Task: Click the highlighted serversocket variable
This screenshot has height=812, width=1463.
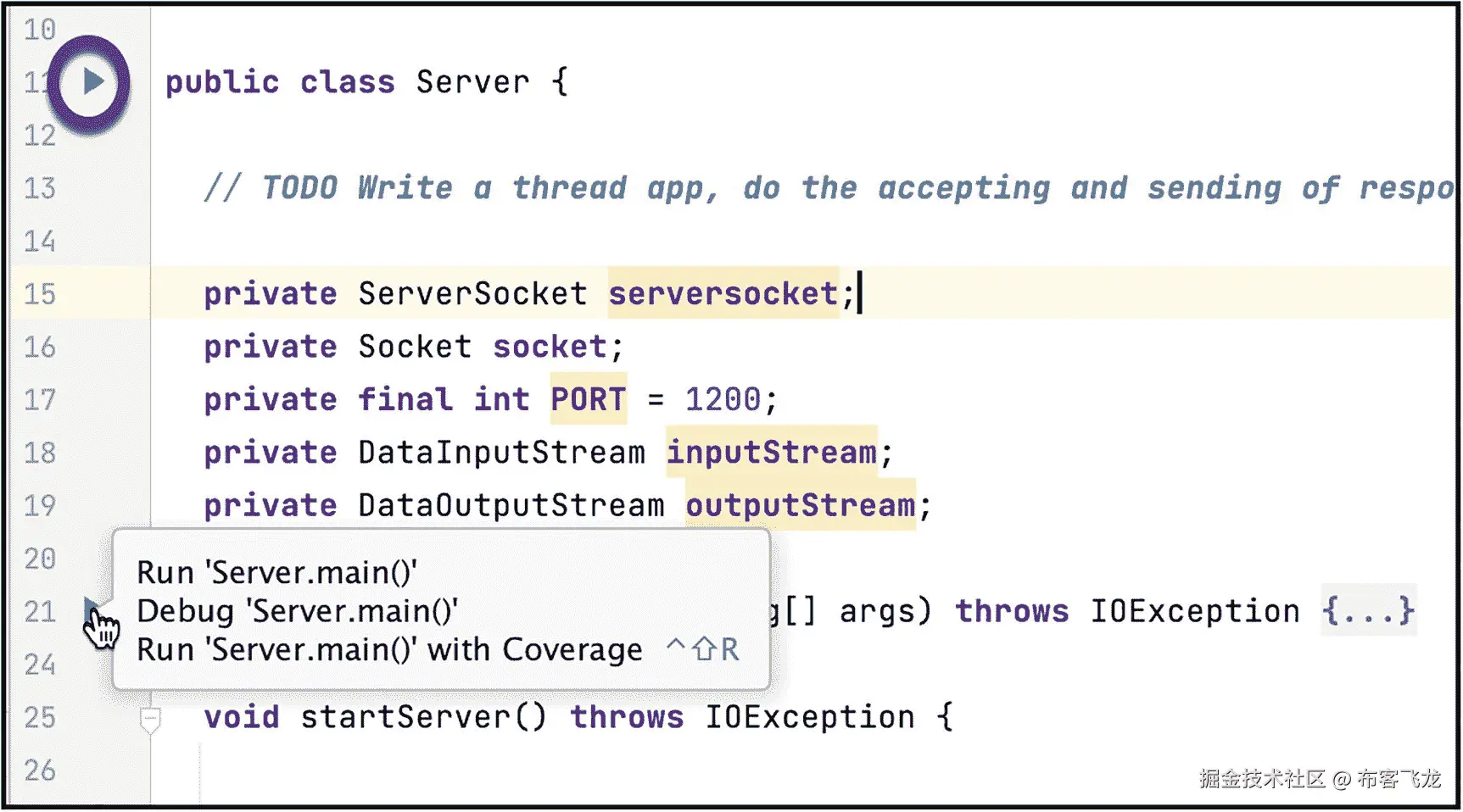Action: [723, 294]
